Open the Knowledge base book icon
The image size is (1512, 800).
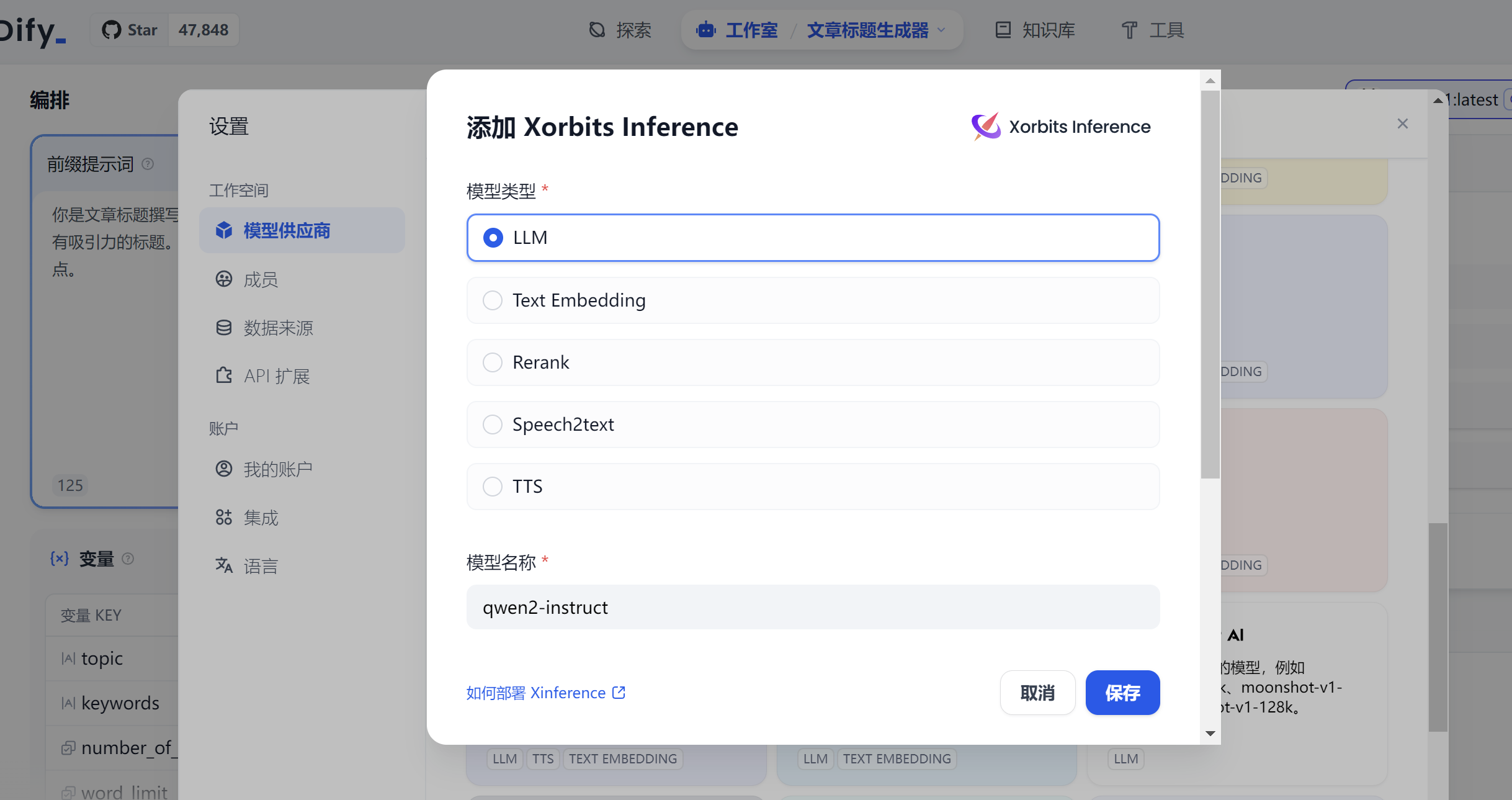pyautogui.click(x=1003, y=30)
